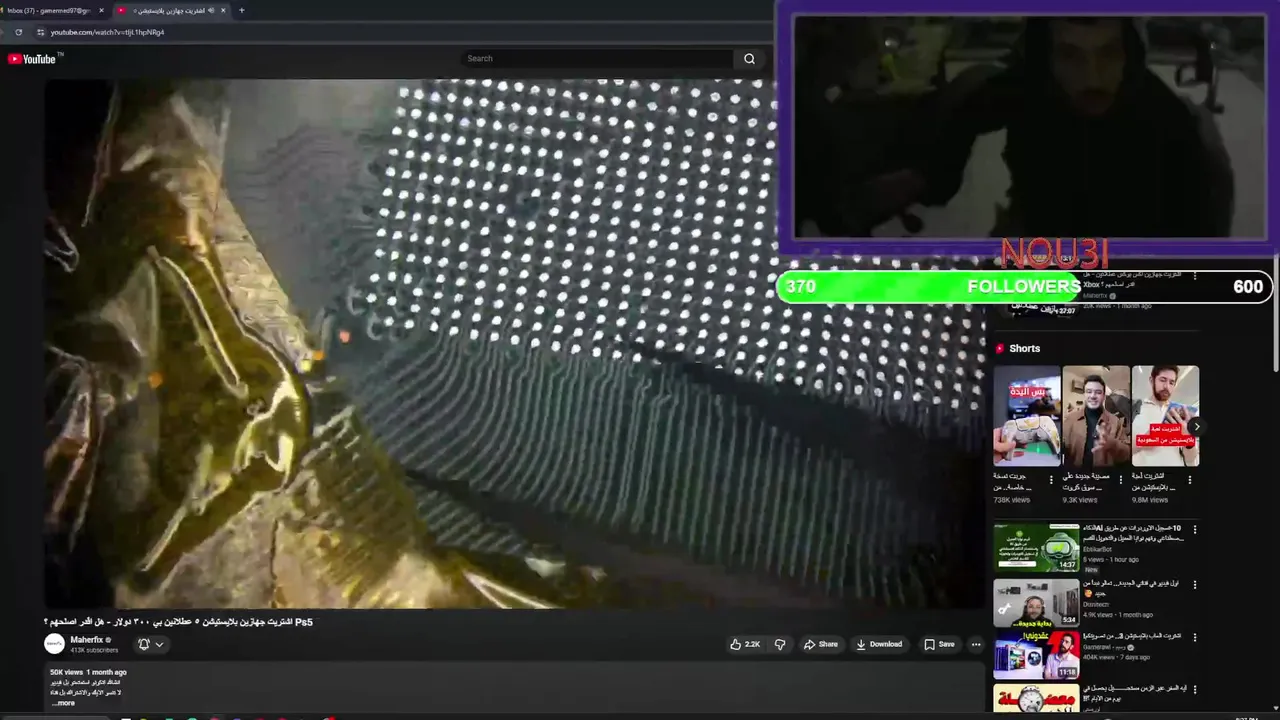Open site information icon beside the URL
This screenshot has height=720, width=1280.
[x=40, y=32]
